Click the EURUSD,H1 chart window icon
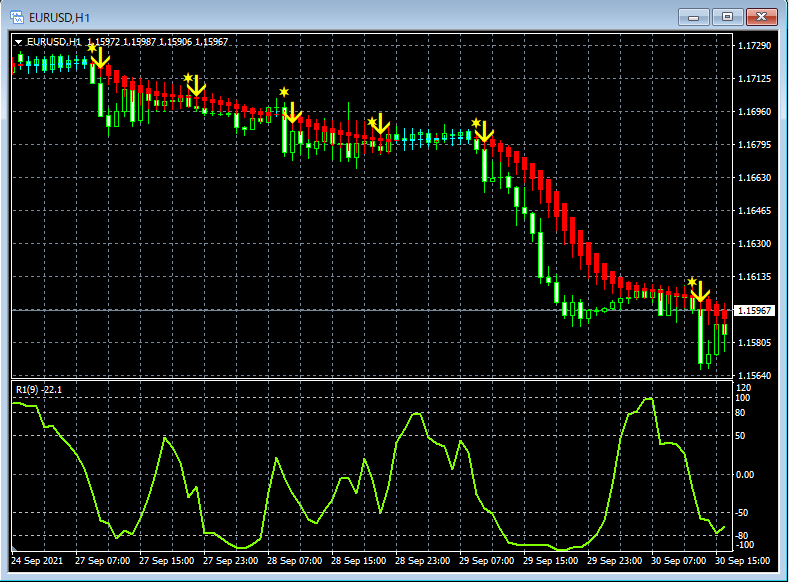790x582 pixels. coord(17,17)
